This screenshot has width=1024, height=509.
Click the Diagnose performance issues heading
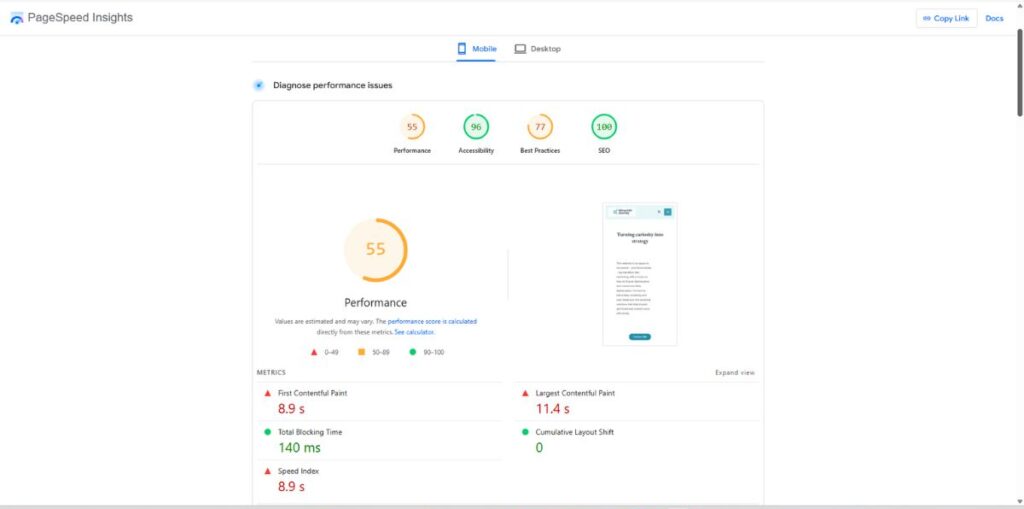coord(333,85)
